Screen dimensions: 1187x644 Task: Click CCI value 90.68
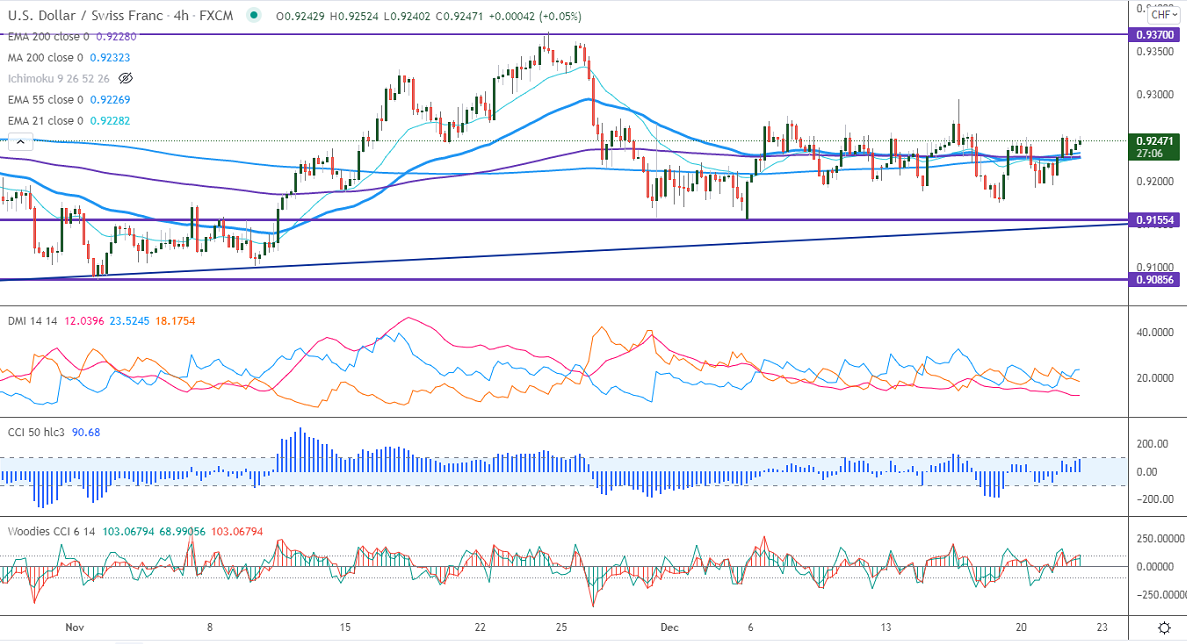point(86,432)
